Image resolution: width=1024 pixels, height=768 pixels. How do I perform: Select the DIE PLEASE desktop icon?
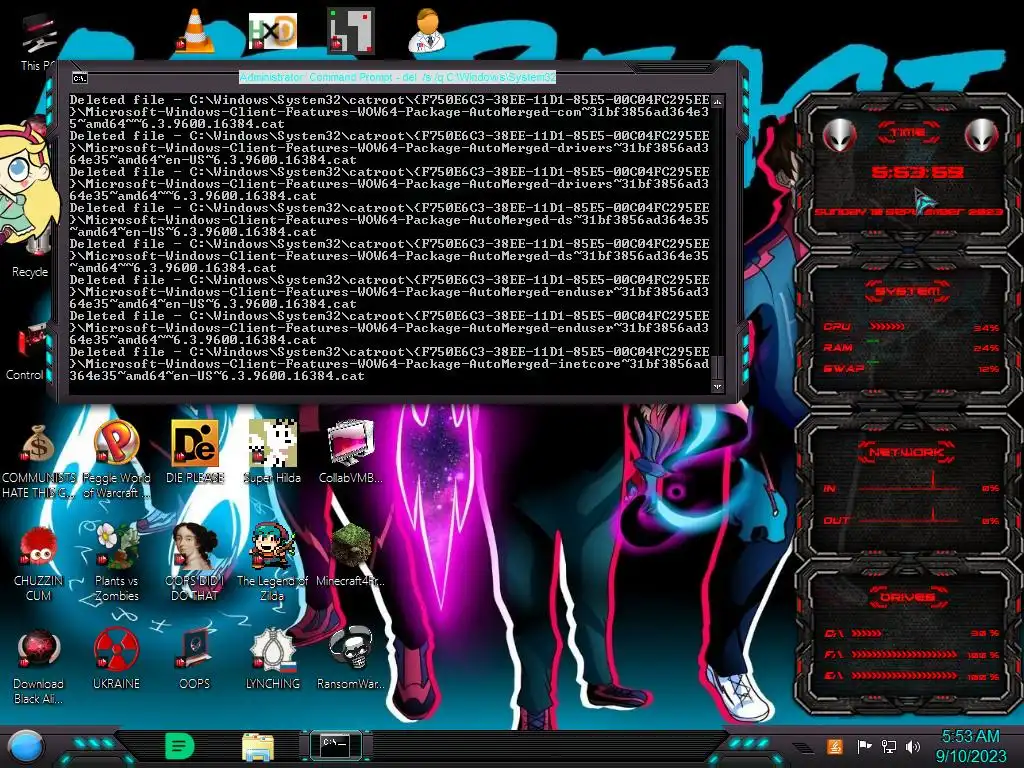click(x=195, y=452)
